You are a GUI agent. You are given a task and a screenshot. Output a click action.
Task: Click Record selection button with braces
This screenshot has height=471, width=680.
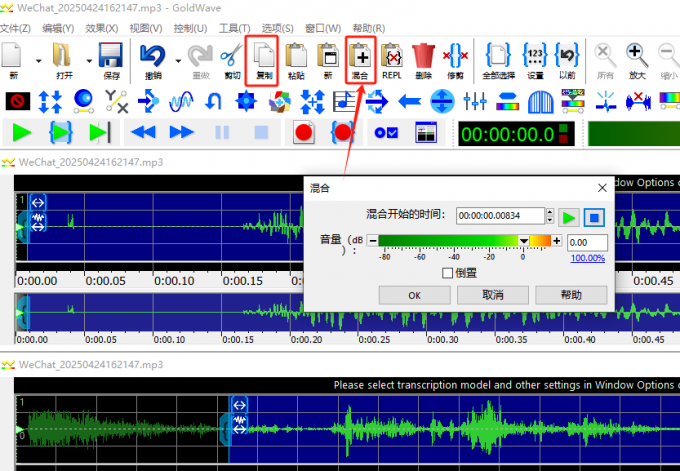click(343, 133)
